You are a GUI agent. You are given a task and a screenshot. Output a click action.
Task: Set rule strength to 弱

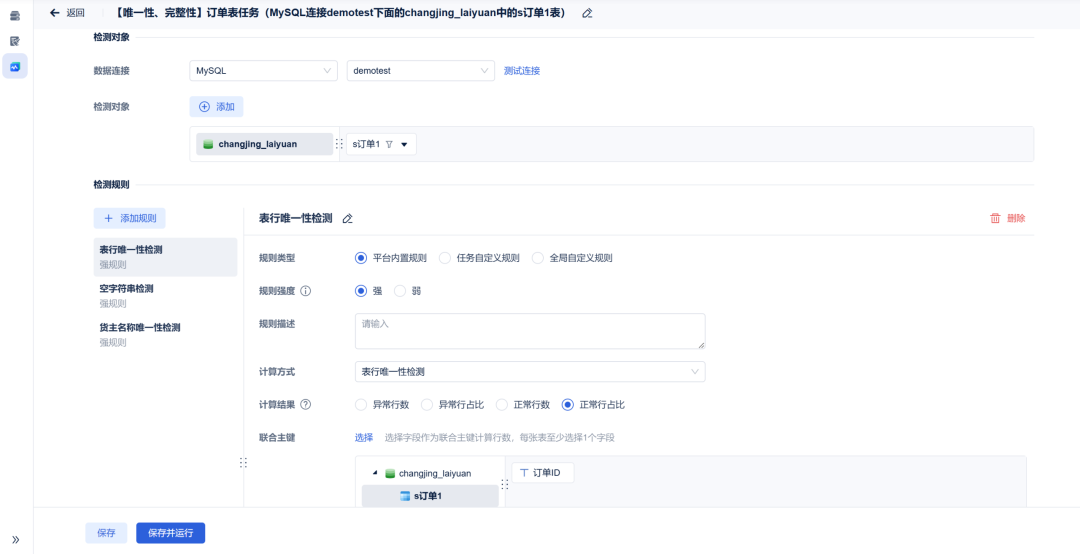click(x=407, y=291)
